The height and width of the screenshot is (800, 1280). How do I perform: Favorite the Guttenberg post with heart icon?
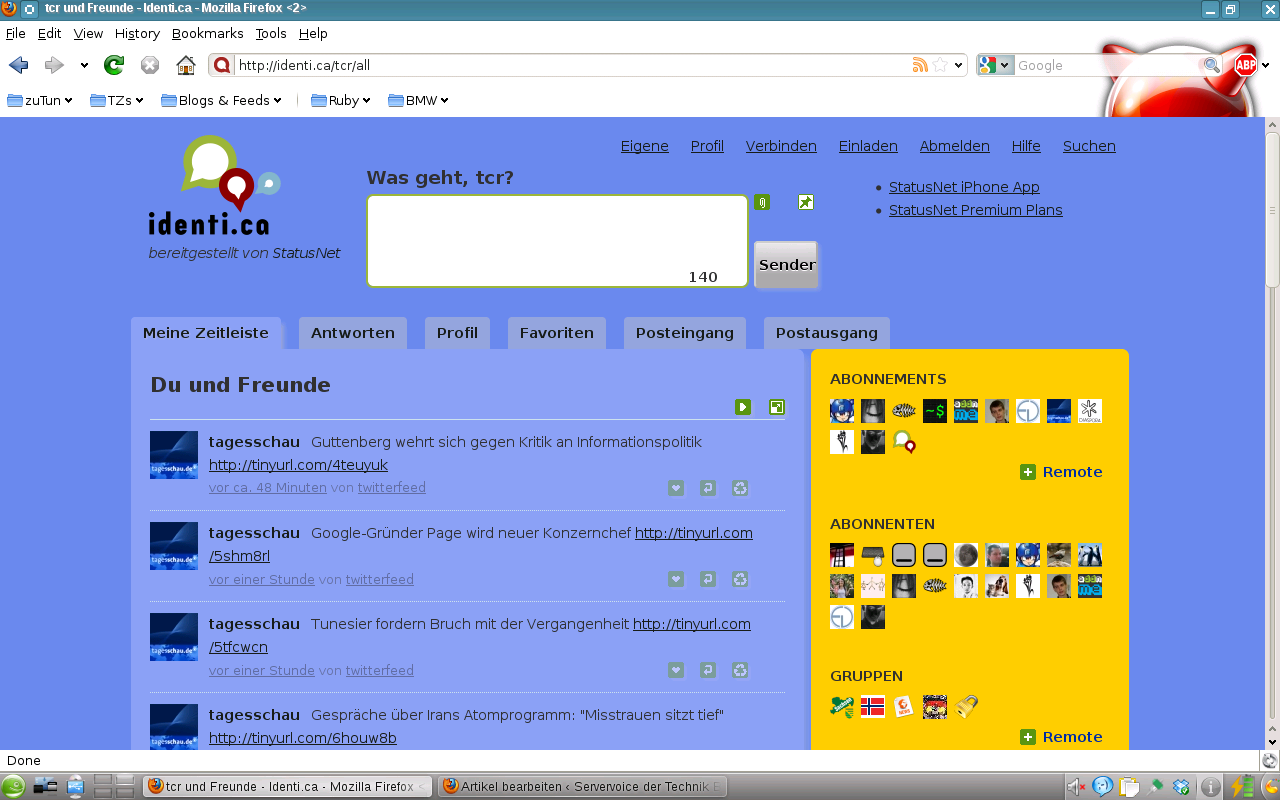coord(676,488)
